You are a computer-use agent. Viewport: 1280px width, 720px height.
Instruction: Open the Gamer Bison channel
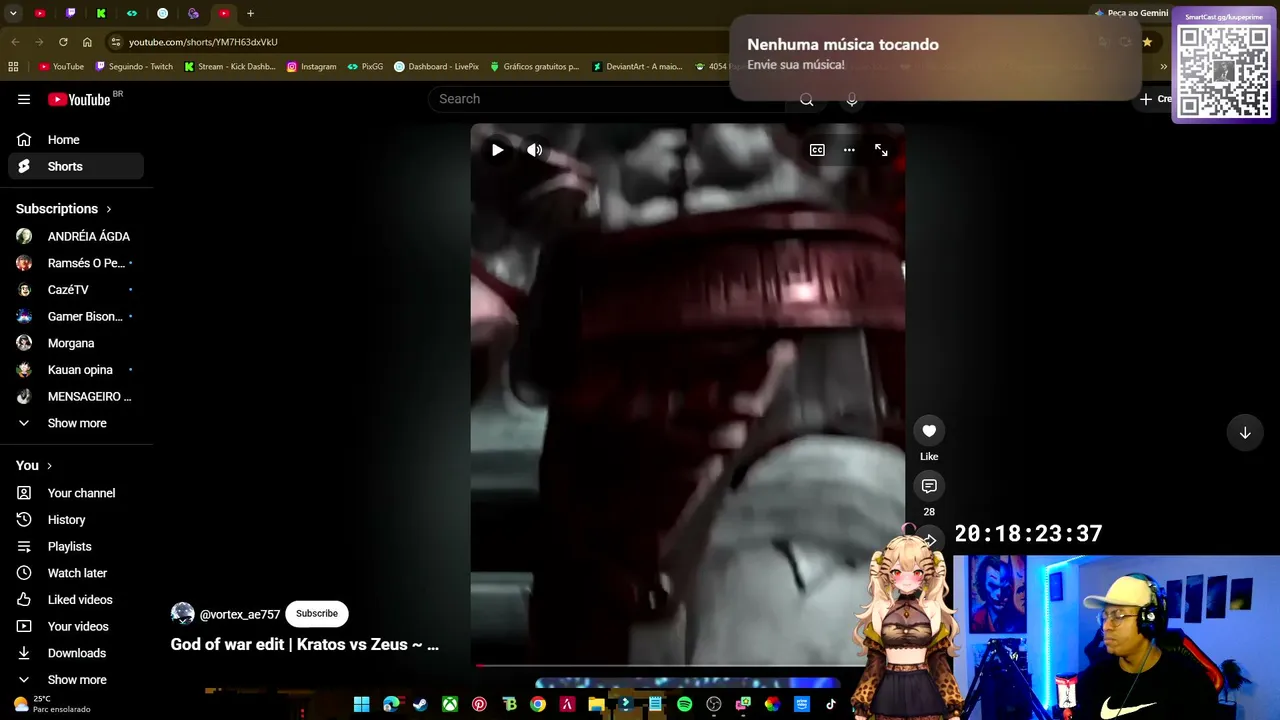pyautogui.click(x=76, y=316)
